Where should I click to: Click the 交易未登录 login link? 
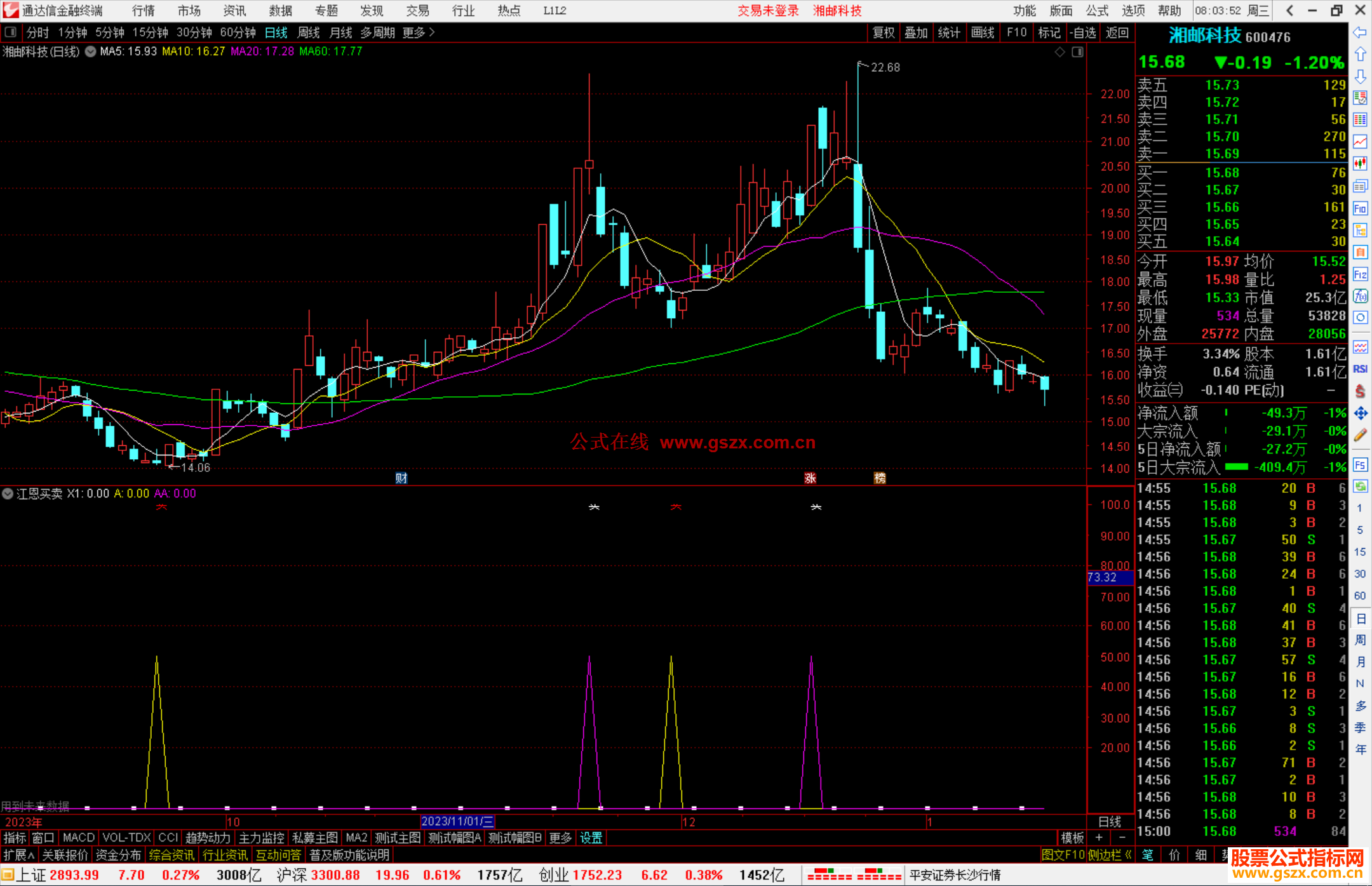click(768, 11)
